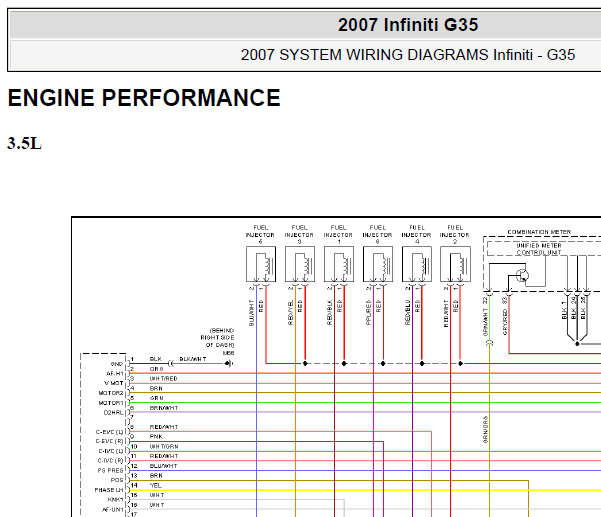Click the 'BRN' wire label at pin 13
Viewport: 601px width, 517px height.
156,476
